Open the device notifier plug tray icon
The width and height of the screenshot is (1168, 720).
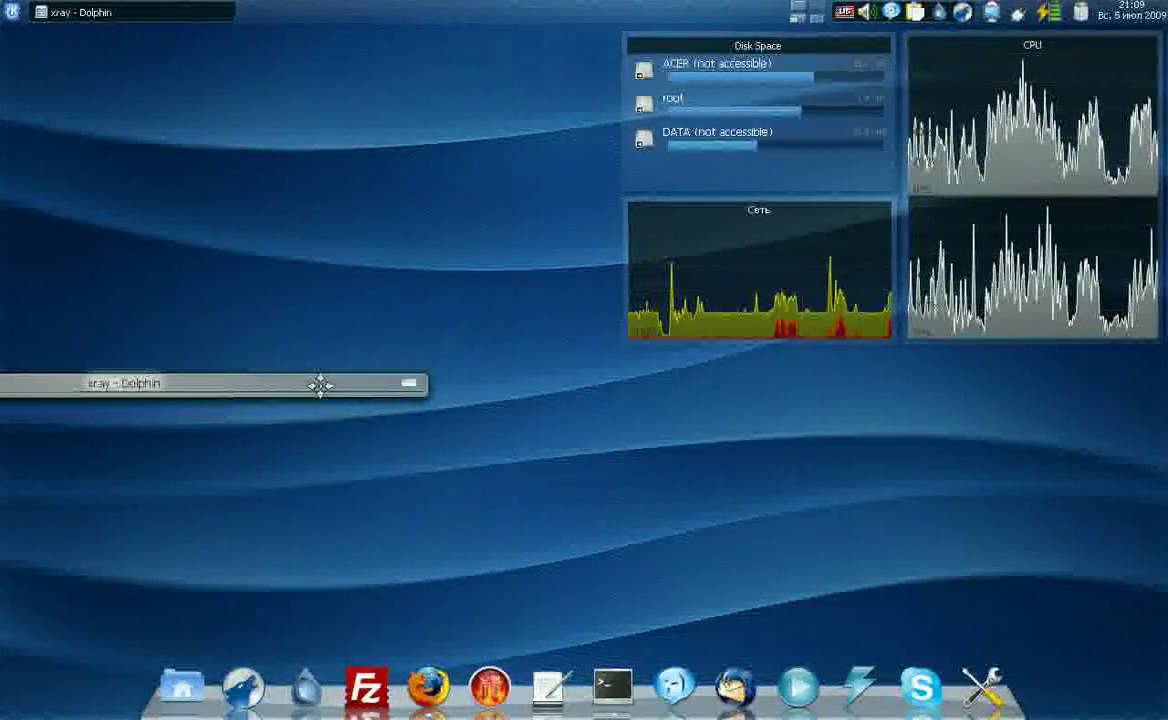point(1018,13)
